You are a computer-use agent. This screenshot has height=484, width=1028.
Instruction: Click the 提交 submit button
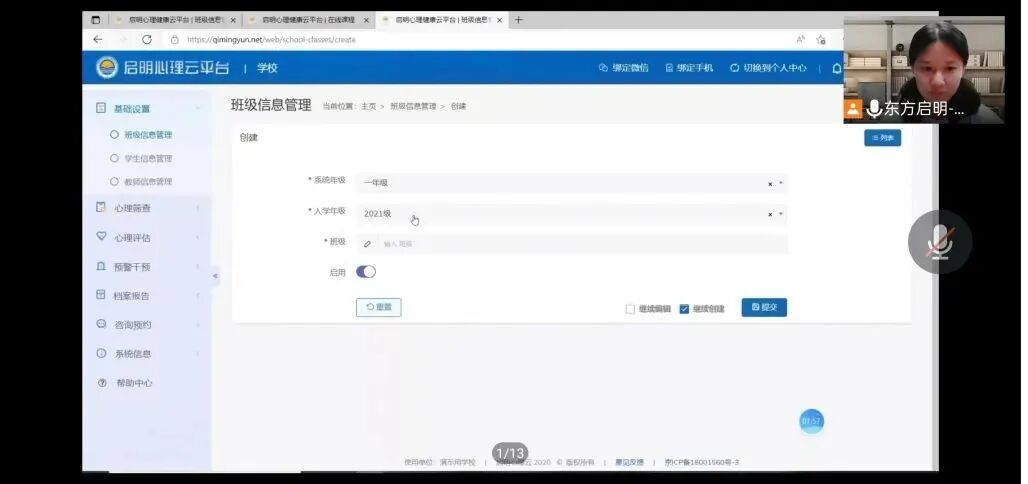point(764,307)
